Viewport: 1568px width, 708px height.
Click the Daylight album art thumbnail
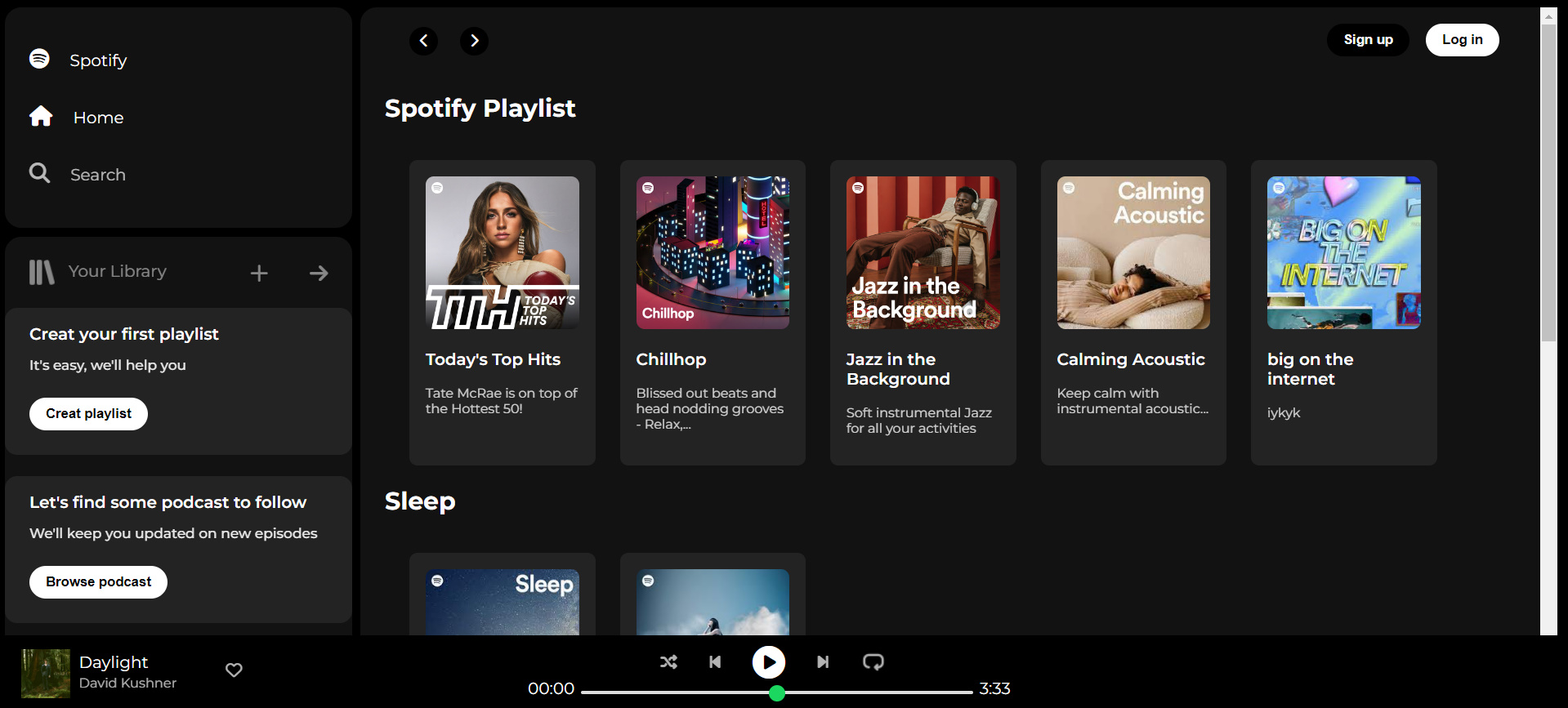point(46,673)
